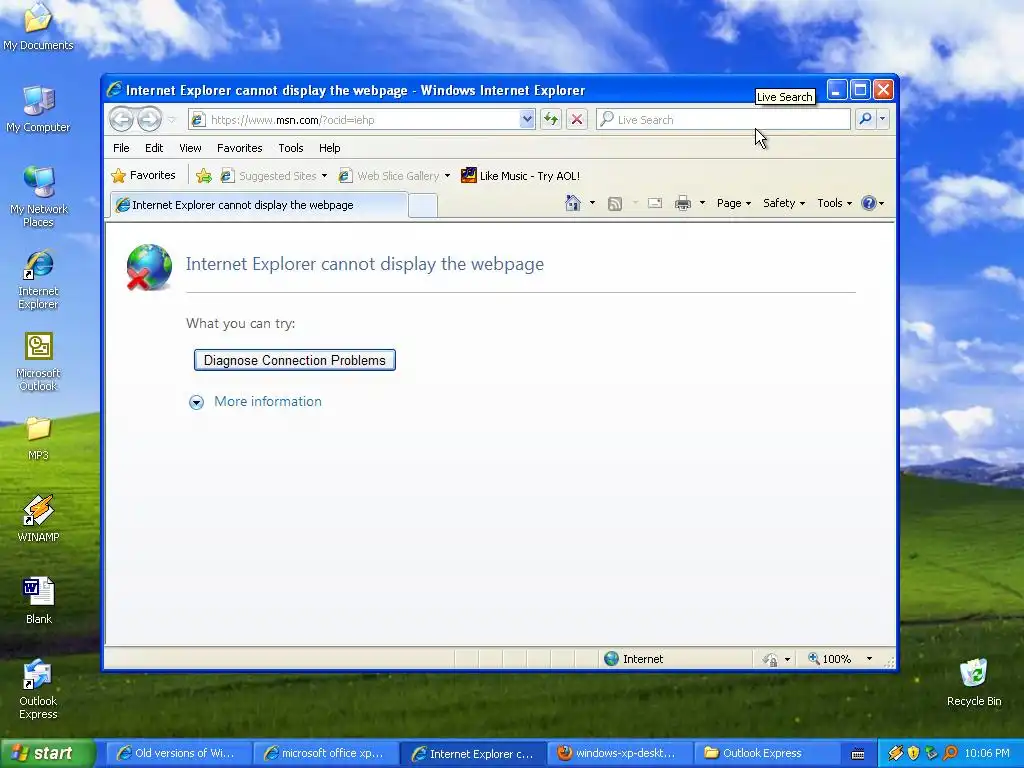Click the RSS feeds icon
This screenshot has height=768, width=1024.
615,204
